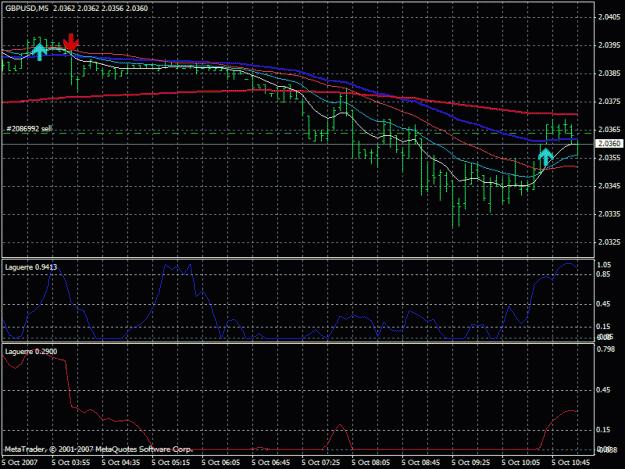Click the 5 Oct 04:35 time label
The image size is (625, 469).
(x=121, y=462)
